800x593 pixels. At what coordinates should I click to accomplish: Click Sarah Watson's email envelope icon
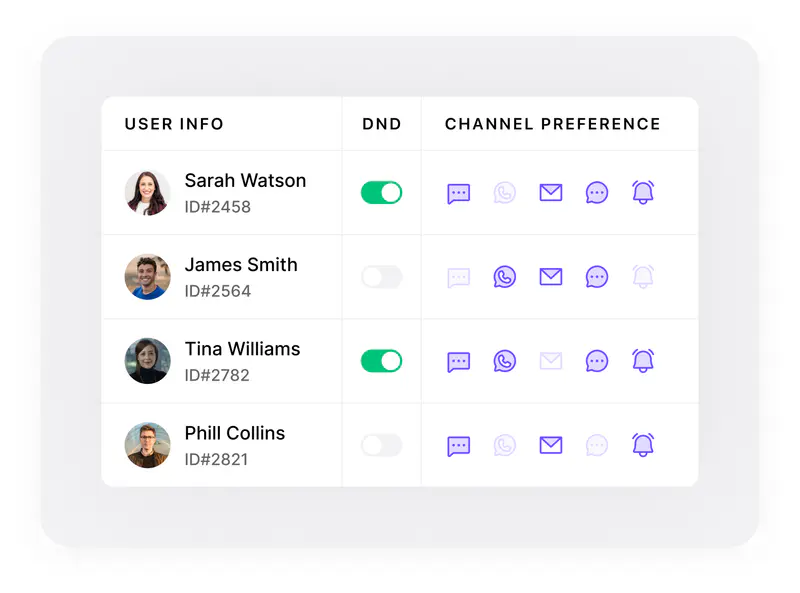(x=551, y=192)
